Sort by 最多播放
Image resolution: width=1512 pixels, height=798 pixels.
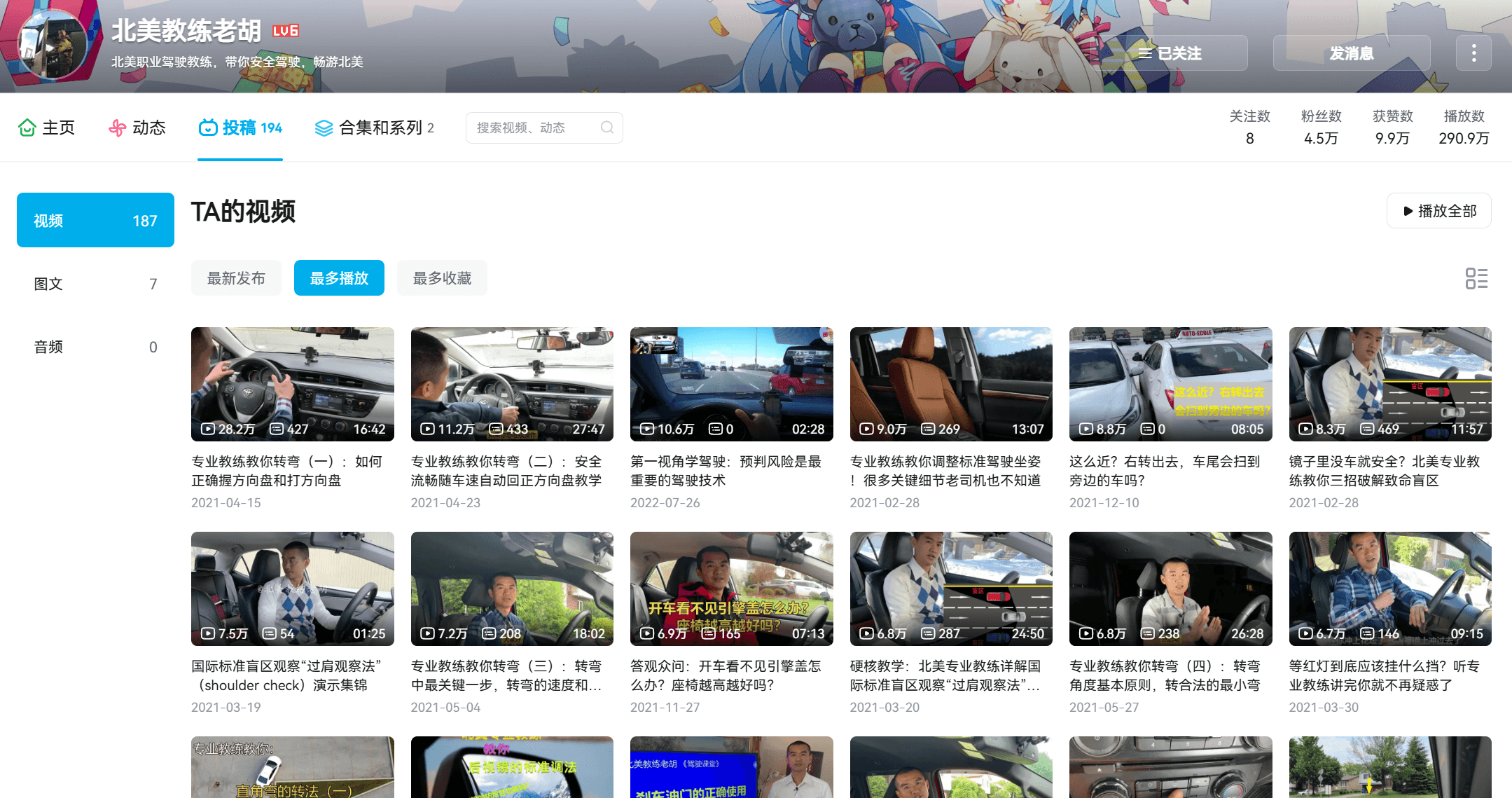click(339, 278)
